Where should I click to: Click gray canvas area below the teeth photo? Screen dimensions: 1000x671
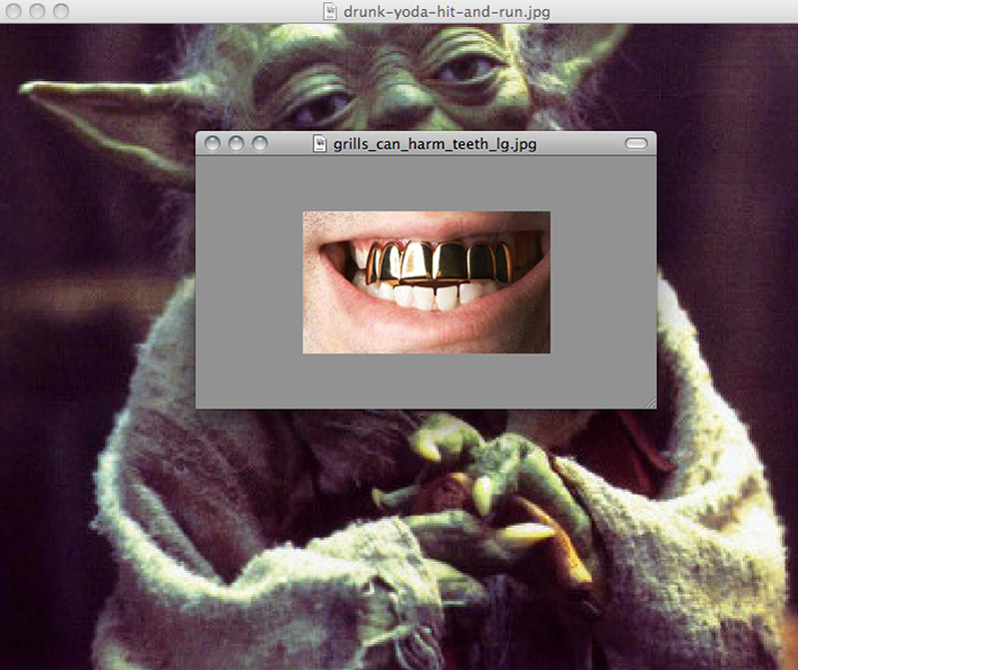point(425,380)
